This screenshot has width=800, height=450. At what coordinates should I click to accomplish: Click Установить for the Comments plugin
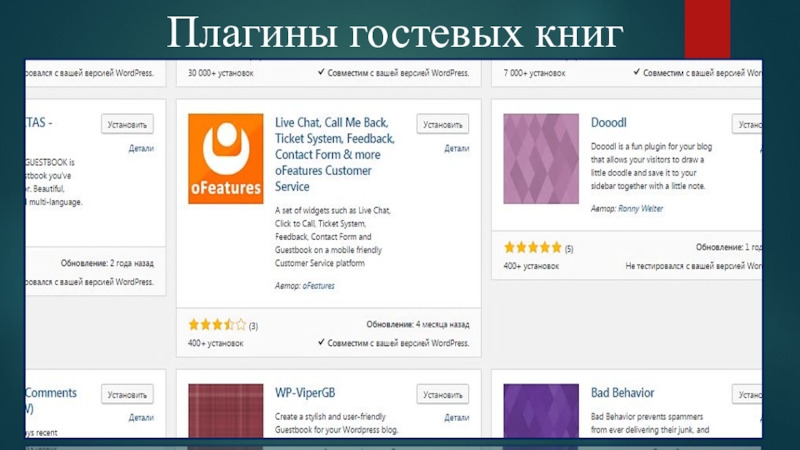127,394
